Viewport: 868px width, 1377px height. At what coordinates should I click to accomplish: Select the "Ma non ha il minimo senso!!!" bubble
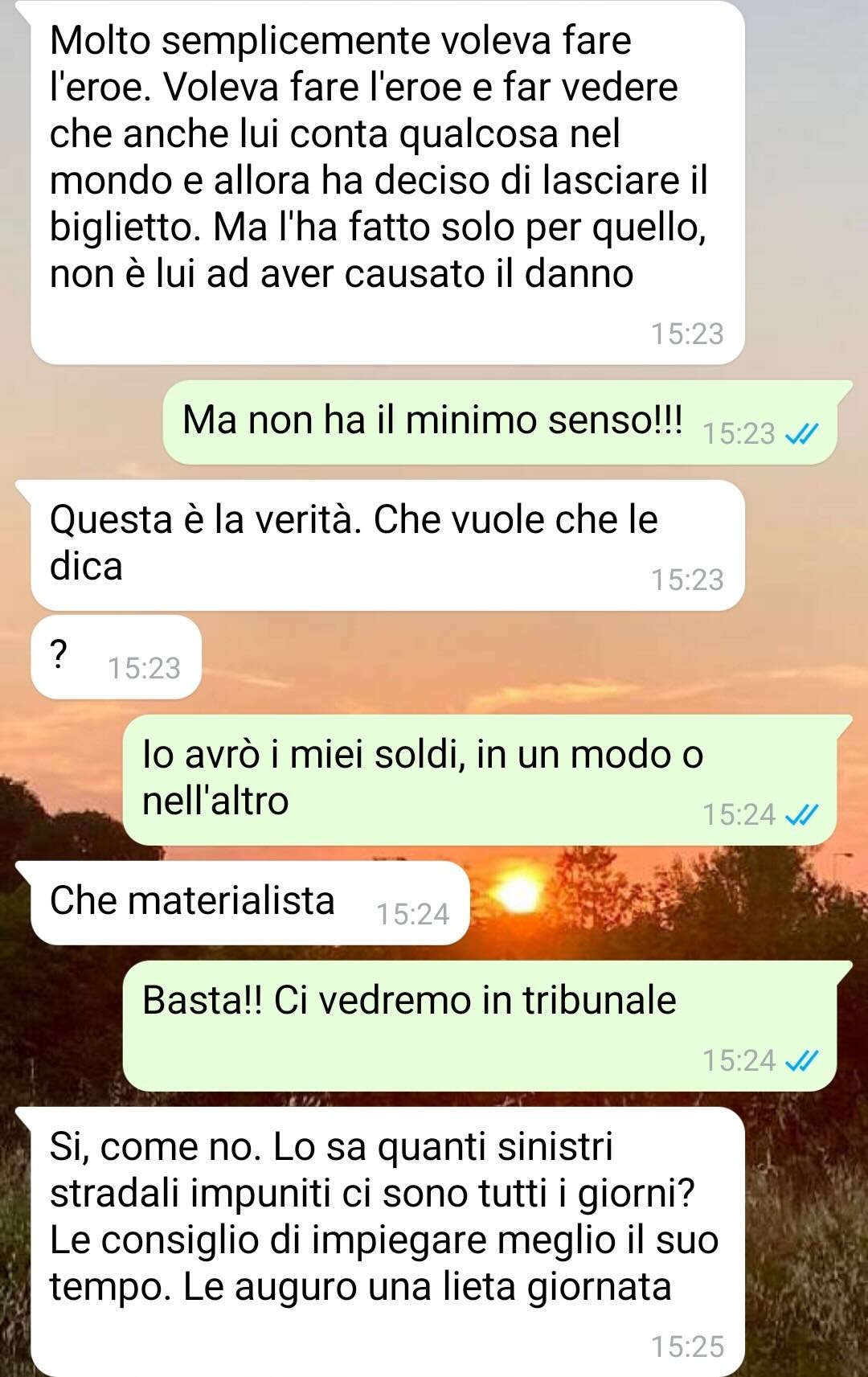(x=500, y=422)
